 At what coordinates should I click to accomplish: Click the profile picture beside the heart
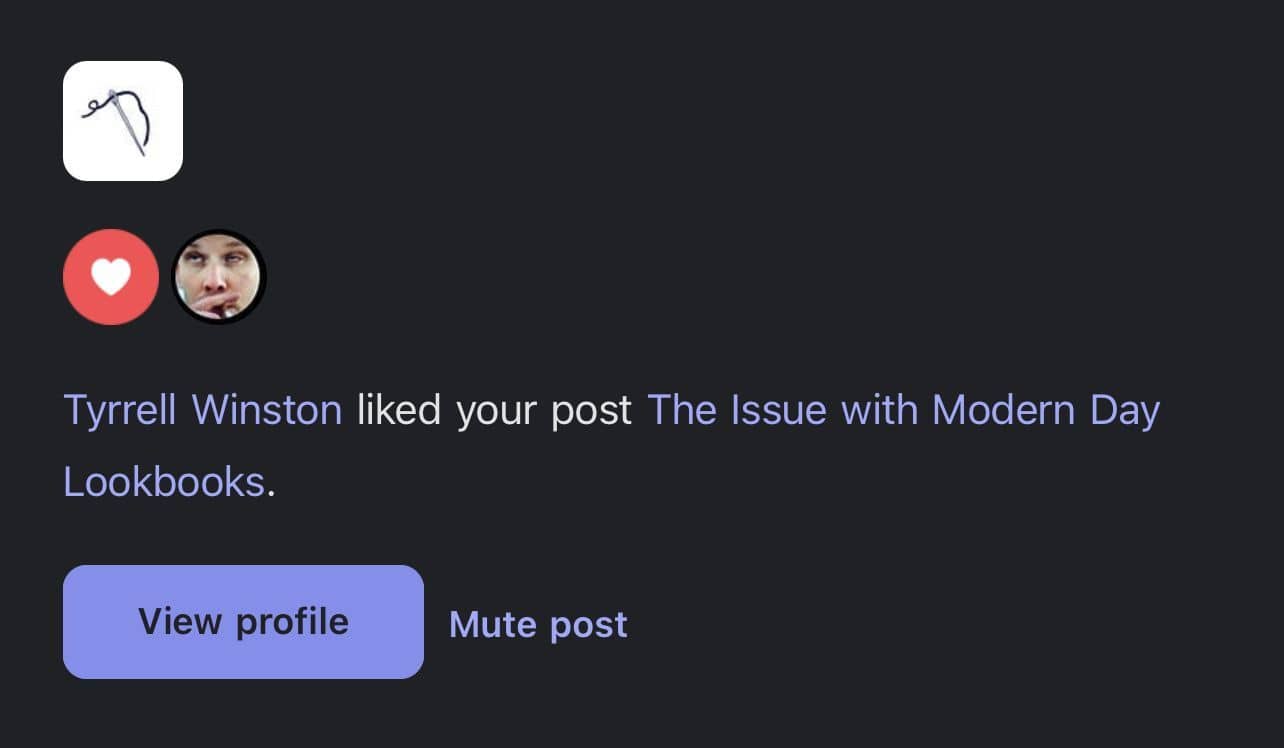[x=219, y=277]
